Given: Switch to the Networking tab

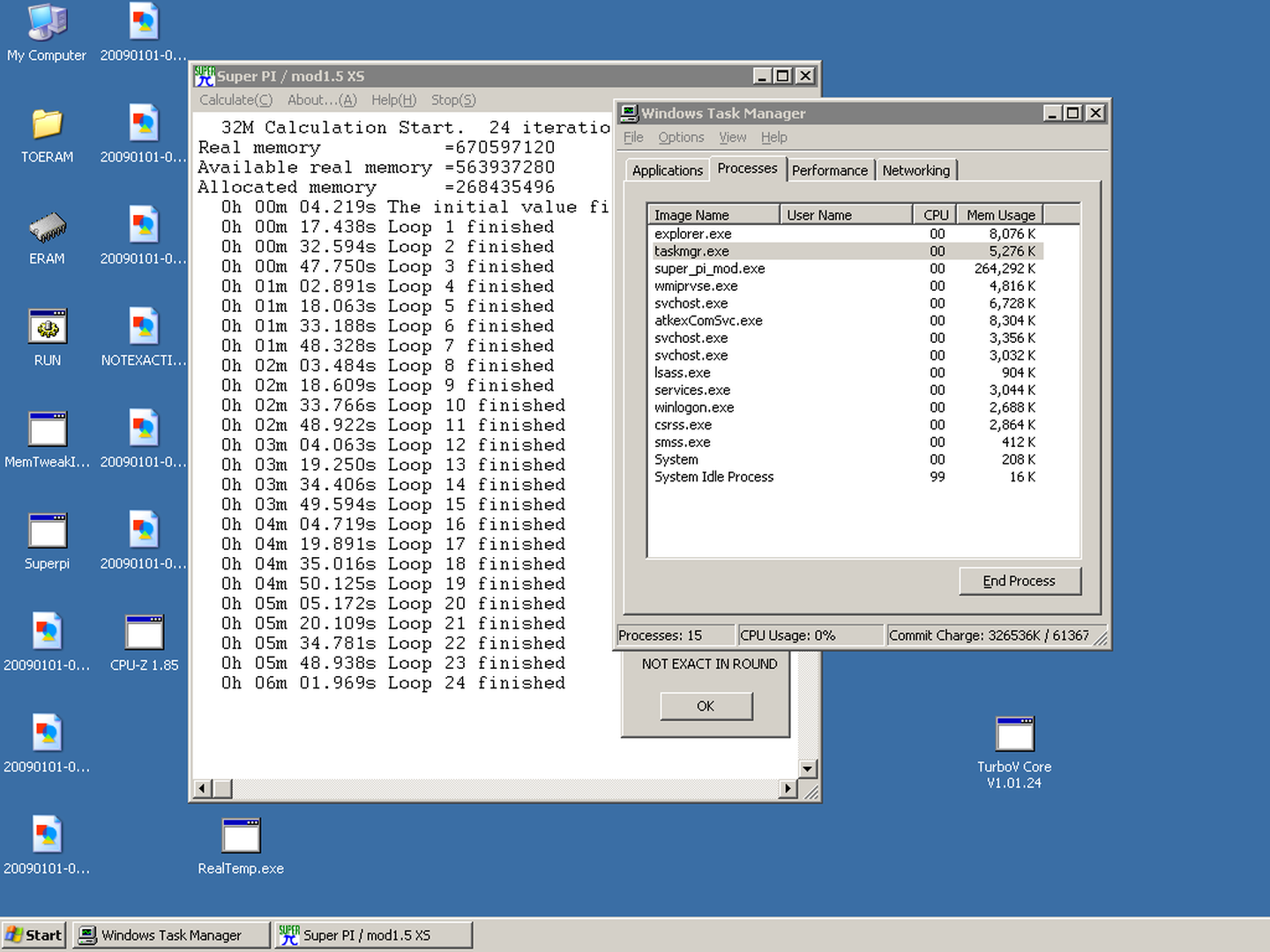Looking at the screenshot, I should [x=915, y=170].
